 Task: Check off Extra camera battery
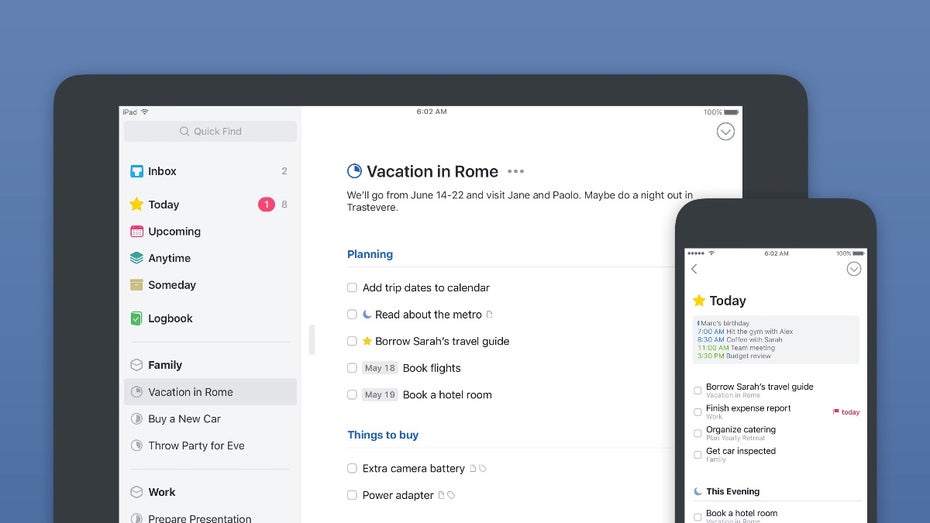click(x=352, y=468)
